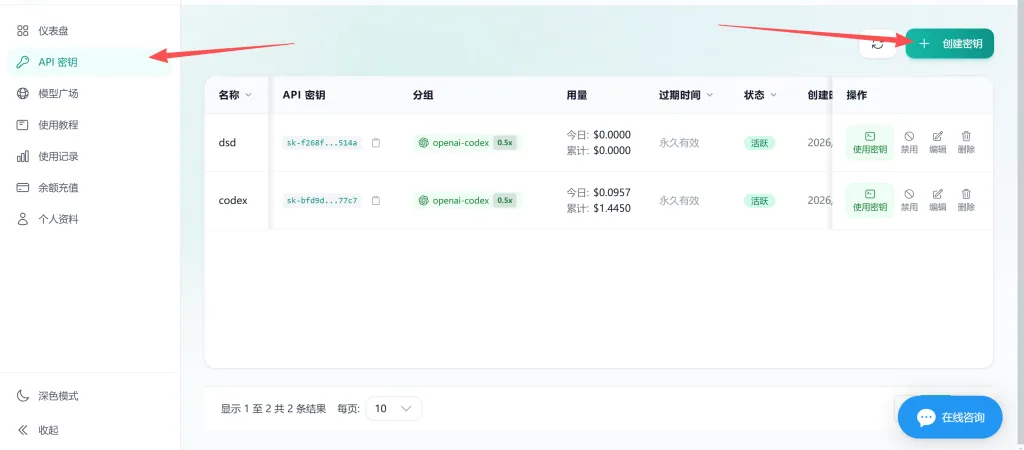Sort by 名称 column header

tap(235, 95)
